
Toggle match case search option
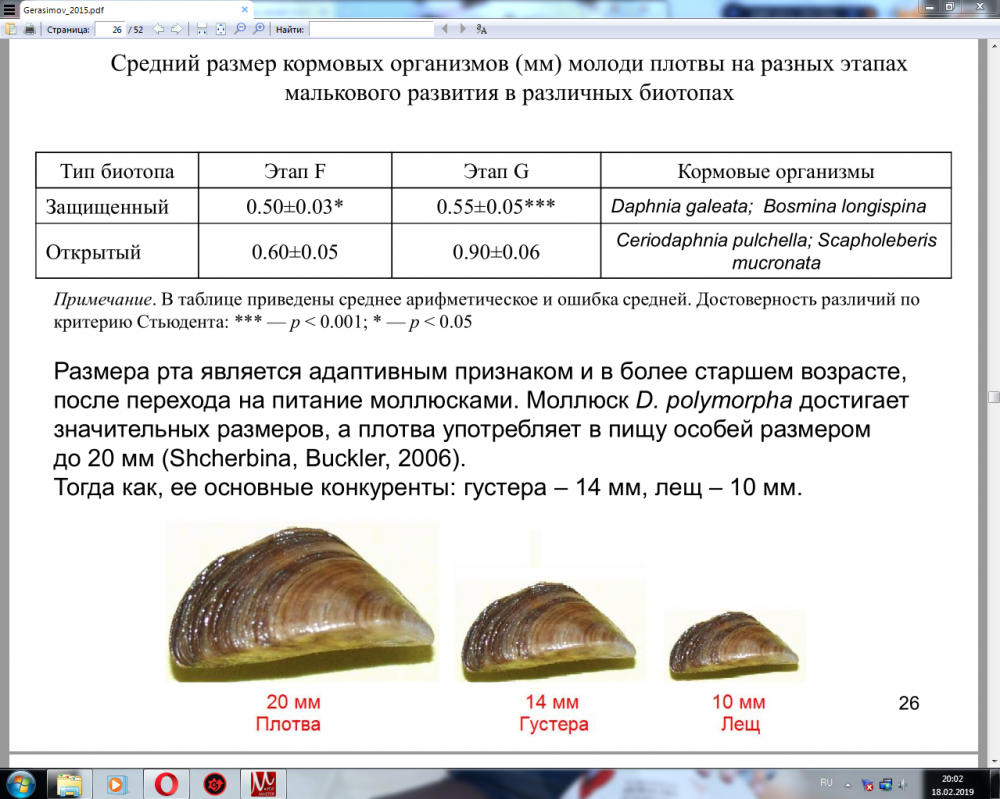click(x=481, y=29)
